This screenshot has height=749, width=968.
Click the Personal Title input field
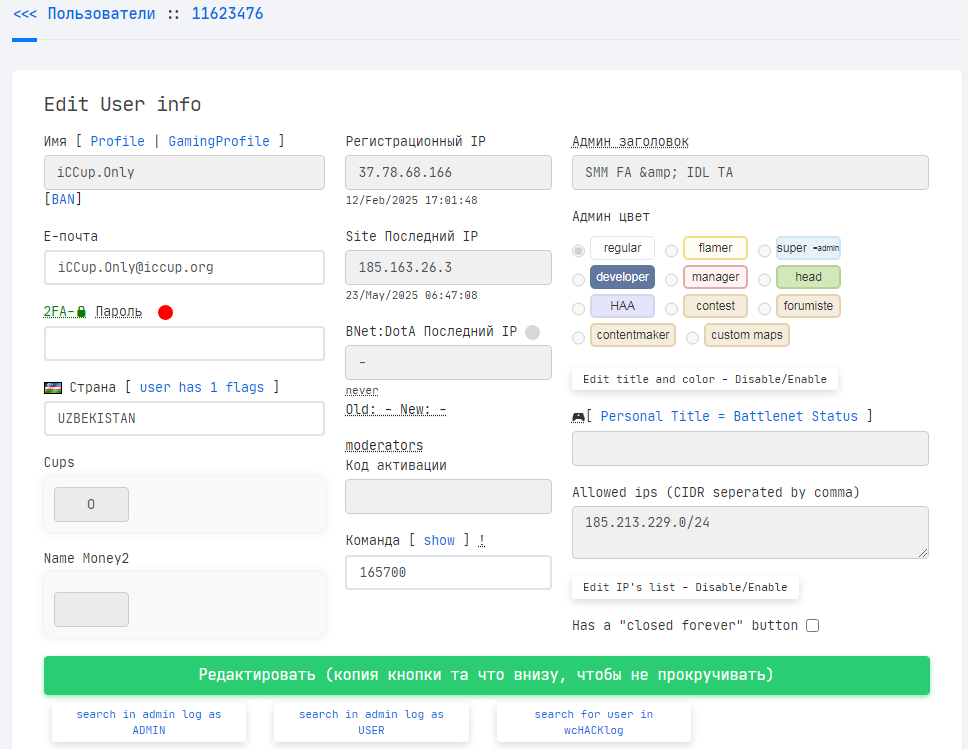coord(750,448)
